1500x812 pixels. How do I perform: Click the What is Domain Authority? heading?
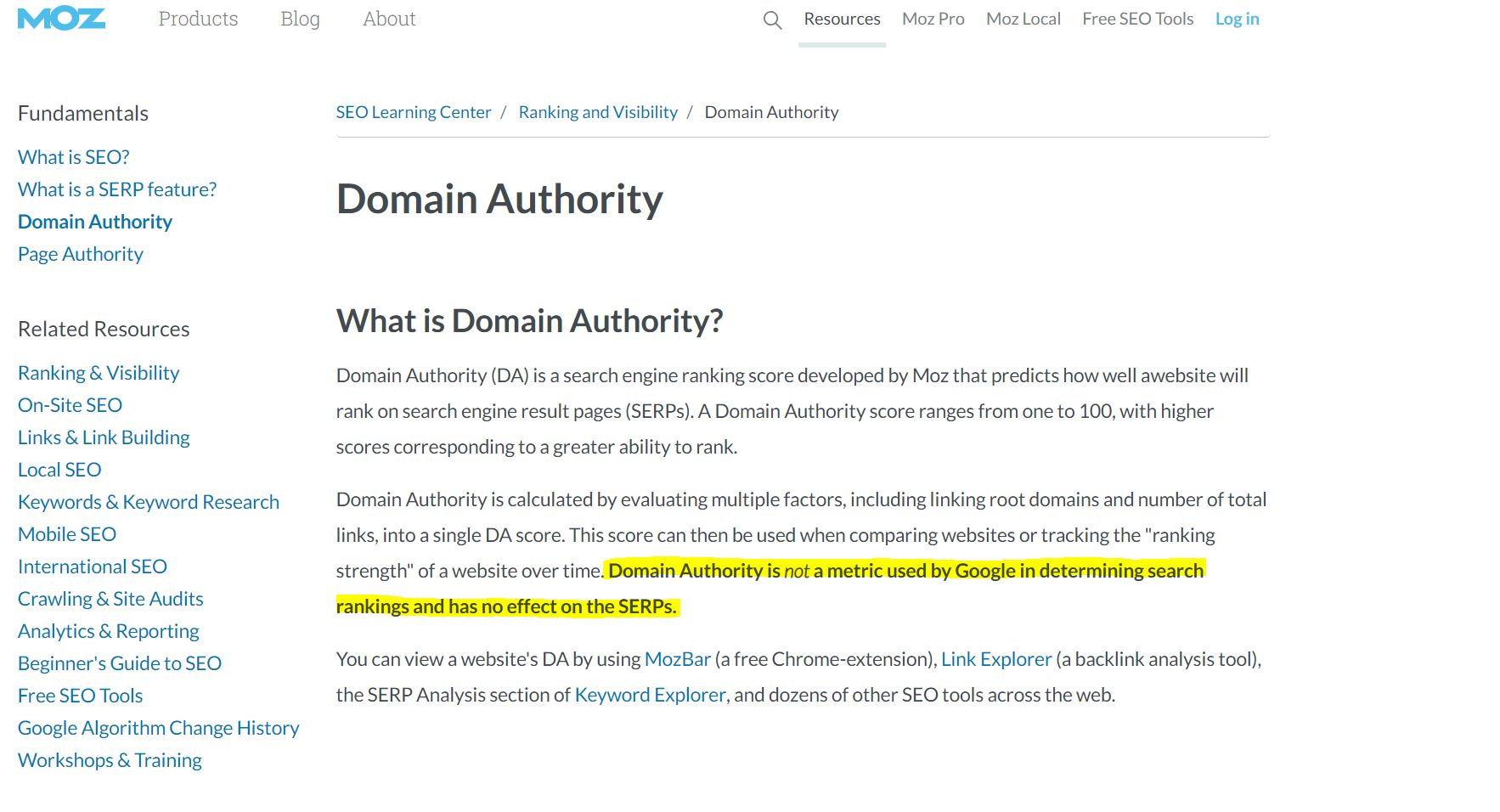[530, 321]
